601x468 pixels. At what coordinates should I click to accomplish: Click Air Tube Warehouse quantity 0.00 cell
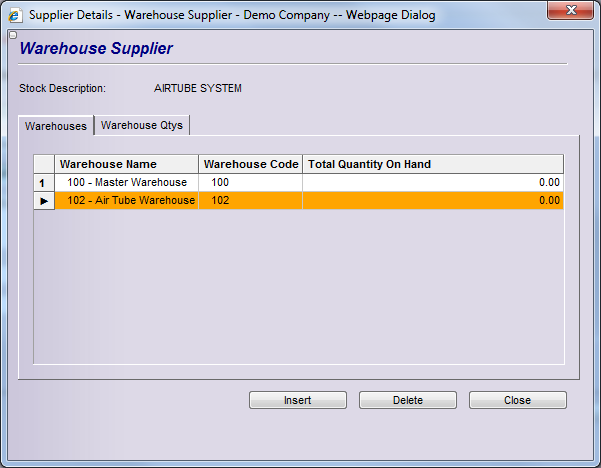pyautogui.click(x=432, y=201)
